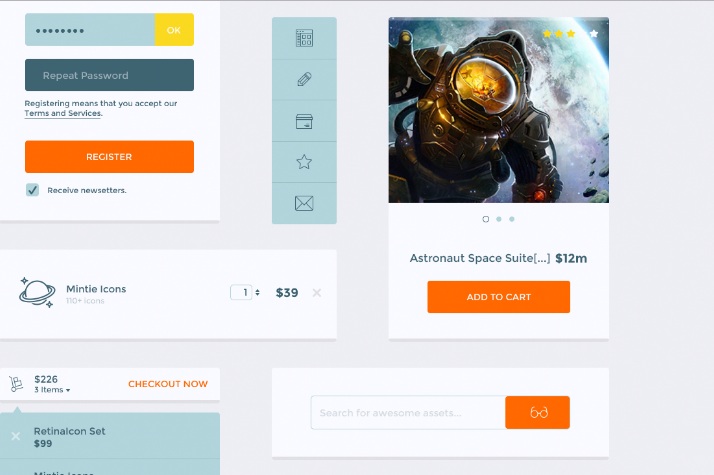Click the star favorites icon in sidebar
This screenshot has height=475, width=714.
tap(304, 162)
